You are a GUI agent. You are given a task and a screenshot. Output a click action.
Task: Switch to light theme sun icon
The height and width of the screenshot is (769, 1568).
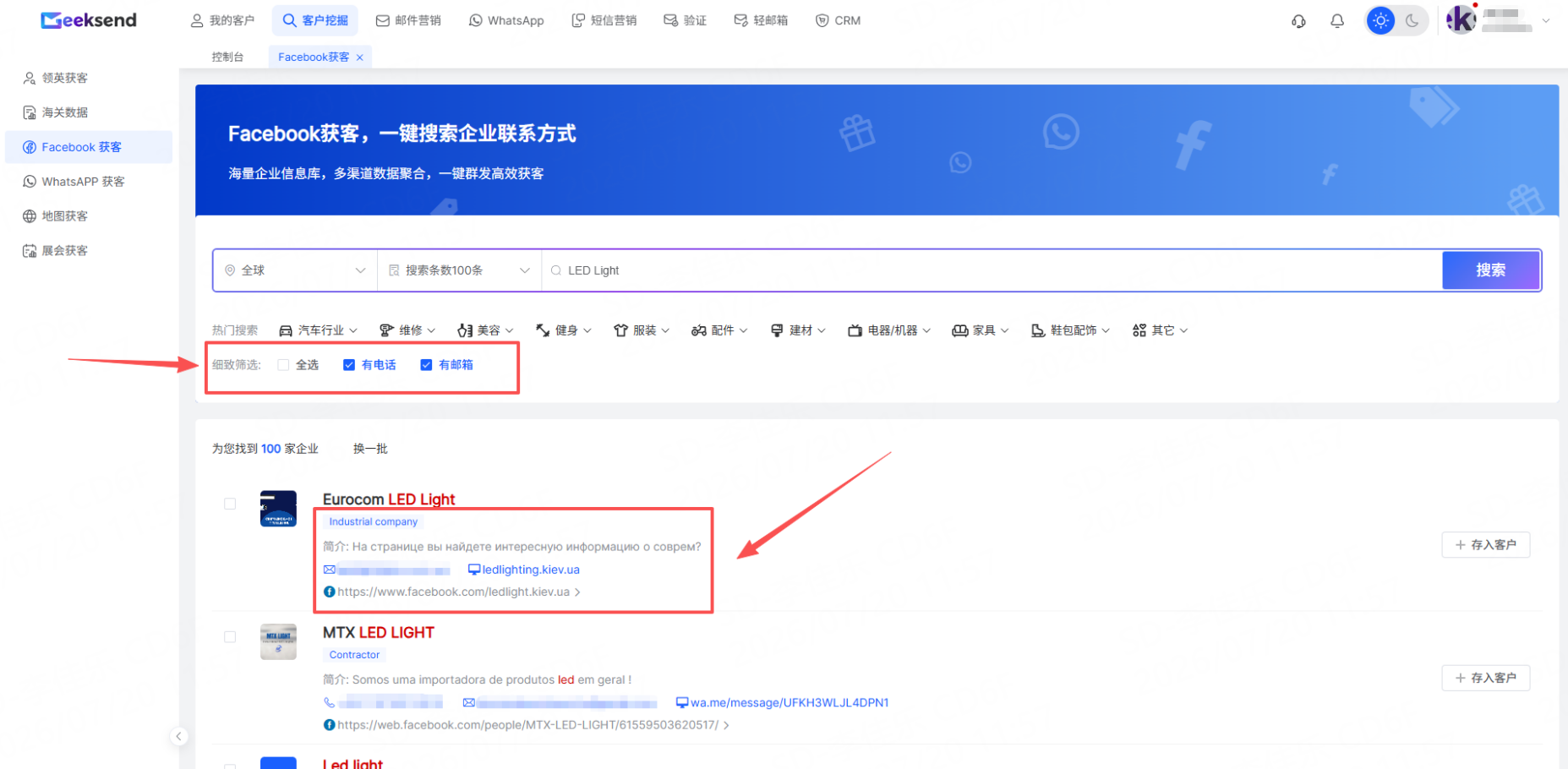(x=1381, y=20)
